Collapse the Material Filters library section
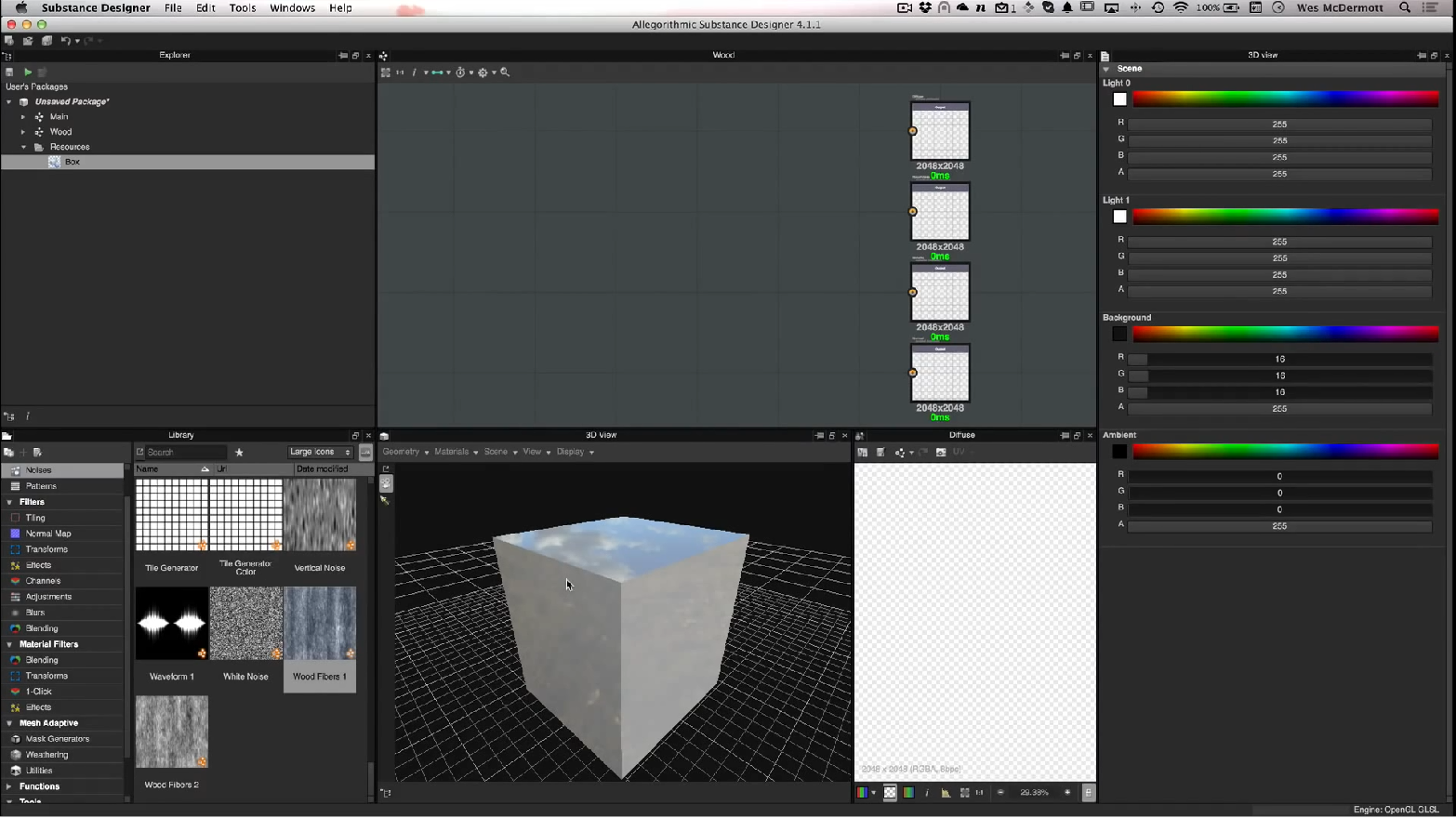The image size is (1456, 818). point(9,644)
